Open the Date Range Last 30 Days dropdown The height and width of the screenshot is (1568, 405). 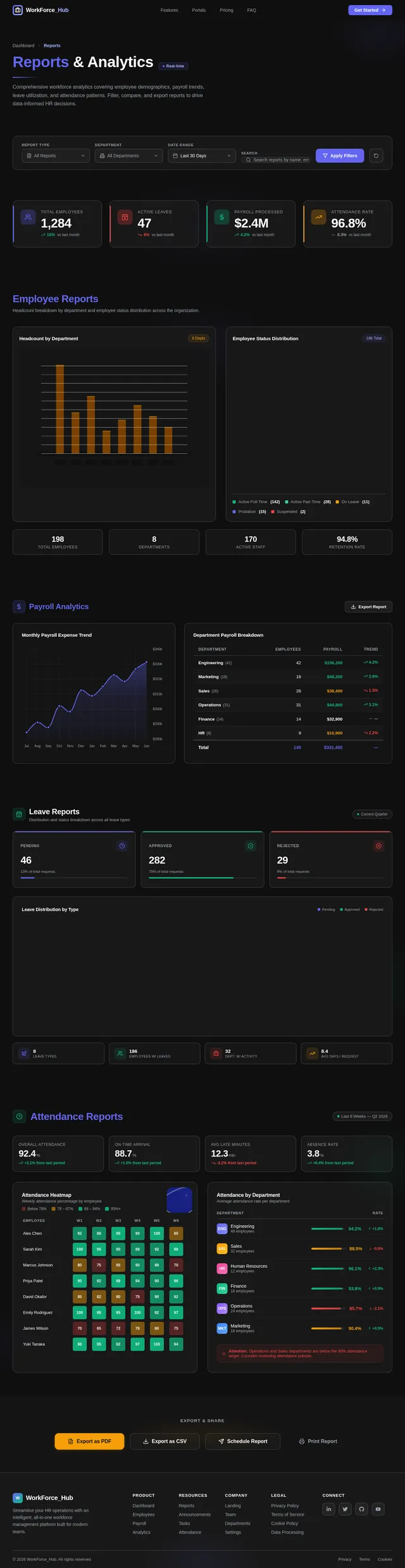click(x=202, y=156)
